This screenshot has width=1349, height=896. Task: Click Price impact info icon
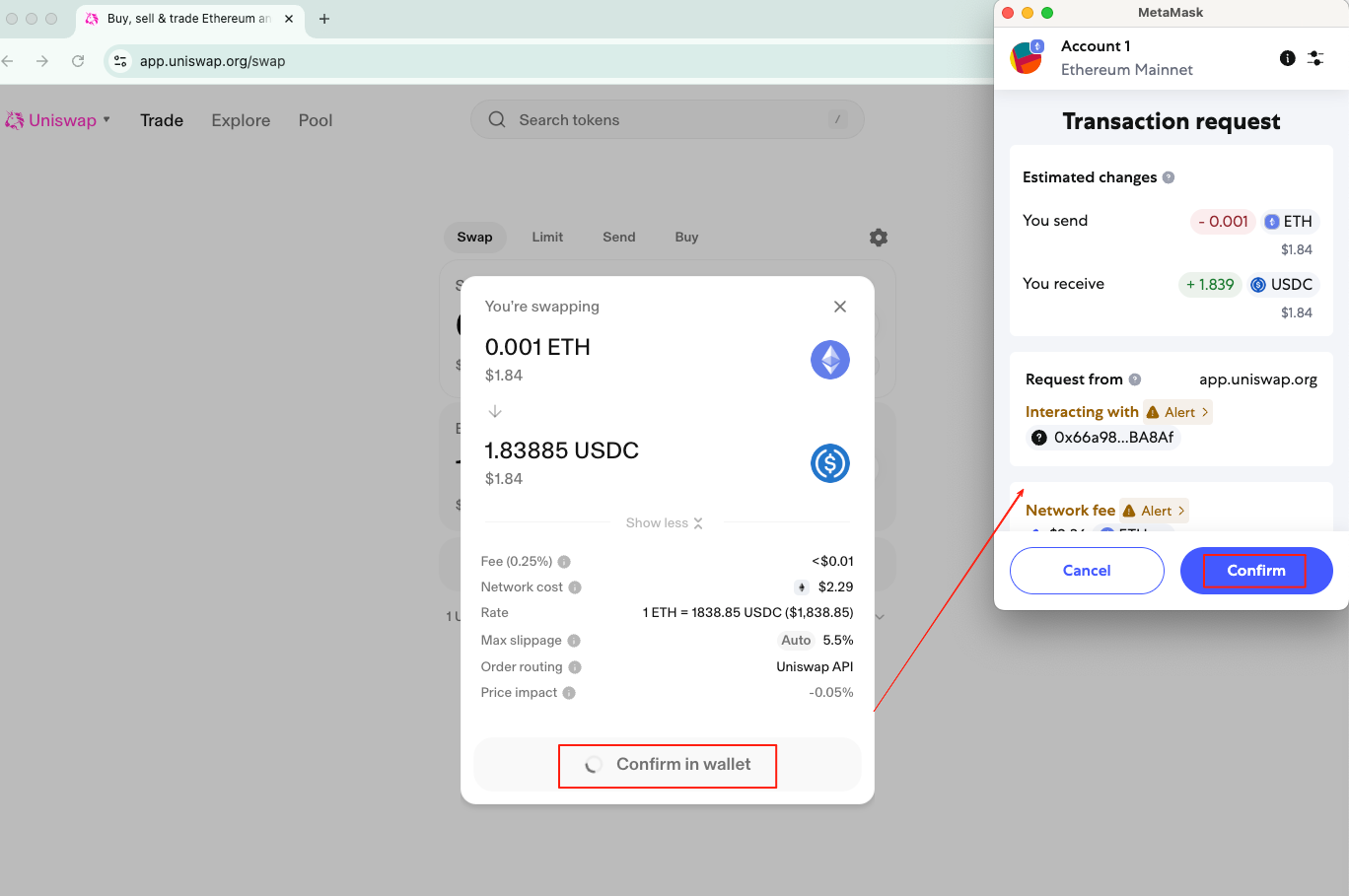[569, 693]
